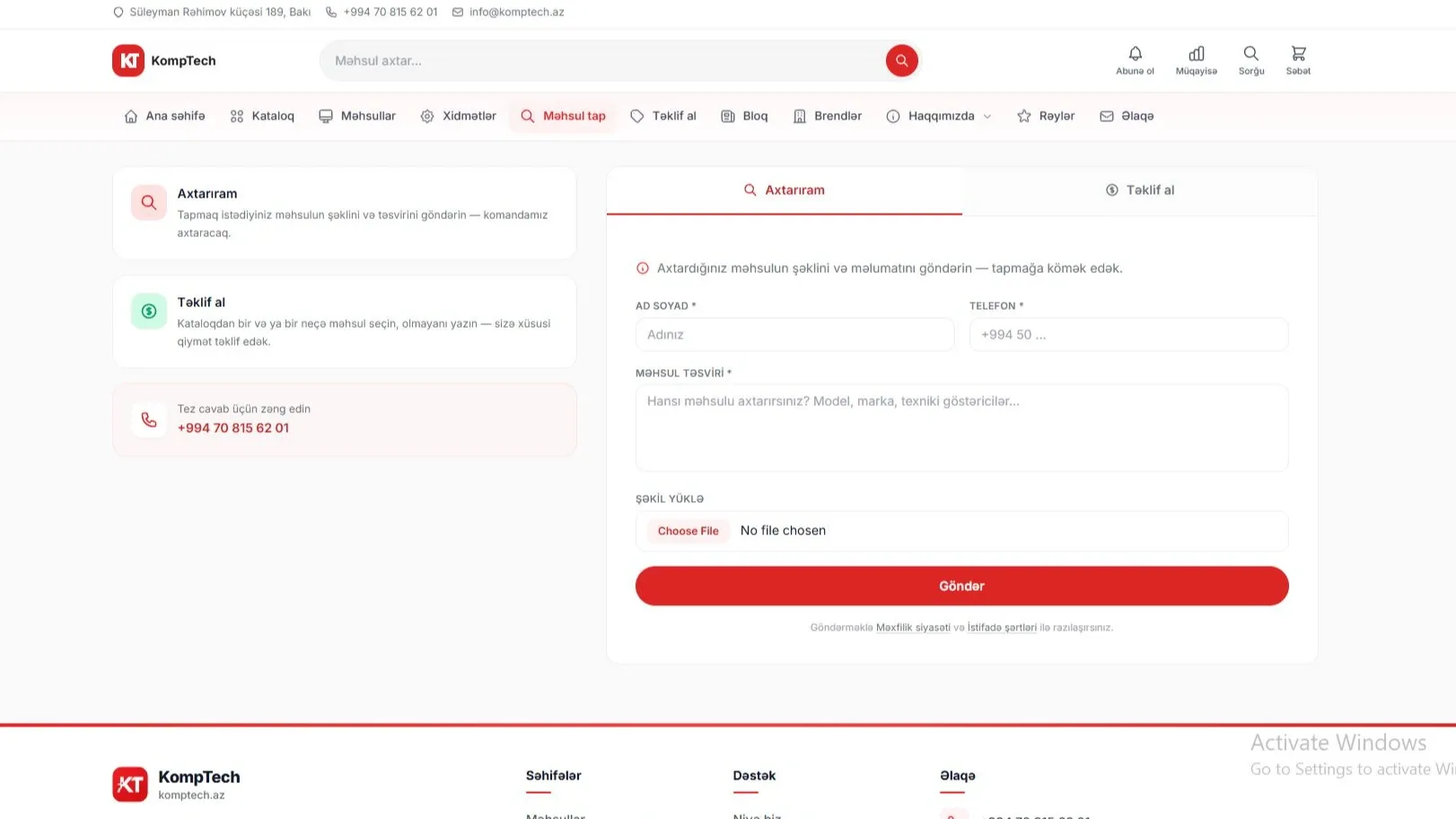This screenshot has width=1456, height=819.
Task: Click the footer komptech.az text
Action: click(192, 796)
